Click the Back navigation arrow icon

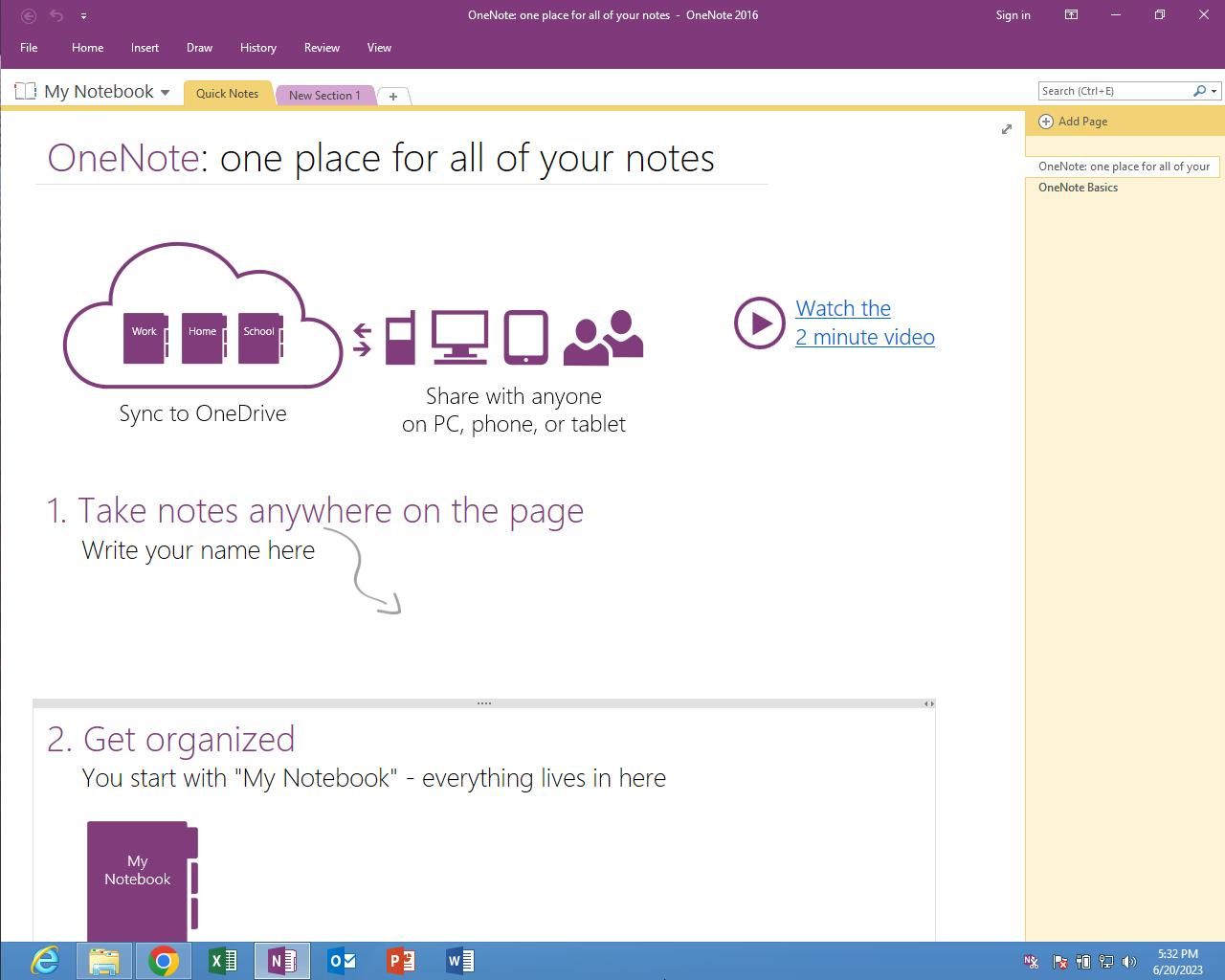(x=29, y=15)
